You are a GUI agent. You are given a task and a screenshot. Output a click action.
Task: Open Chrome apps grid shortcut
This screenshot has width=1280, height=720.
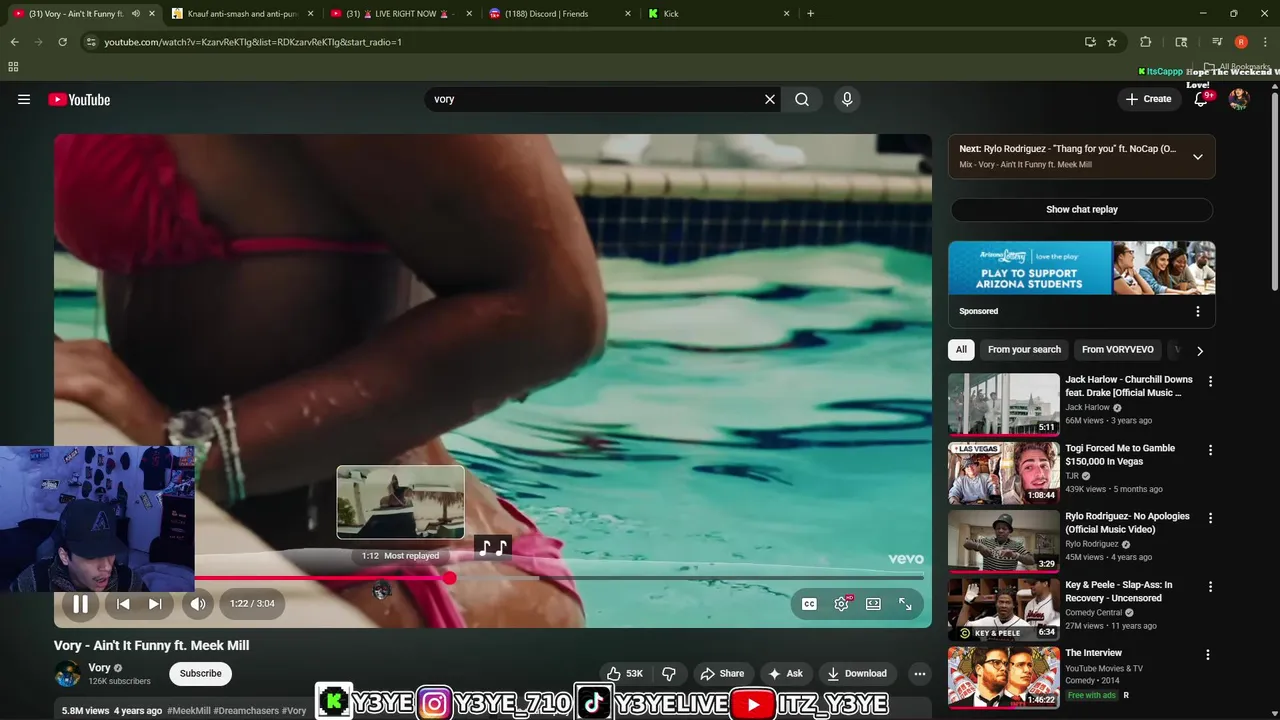(x=13, y=67)
